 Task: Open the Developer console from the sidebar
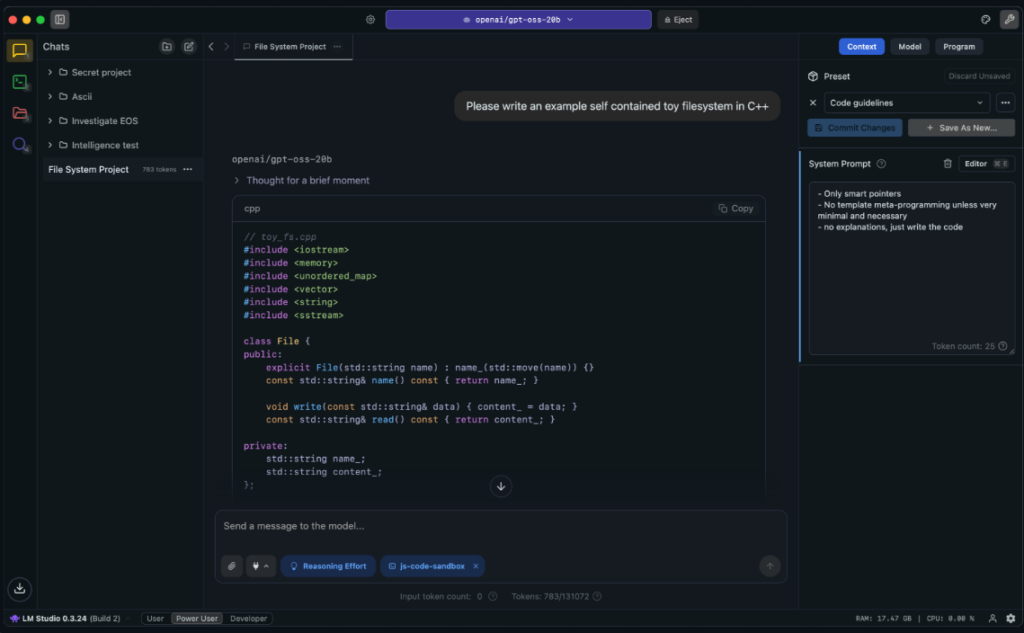coord(20,82)
